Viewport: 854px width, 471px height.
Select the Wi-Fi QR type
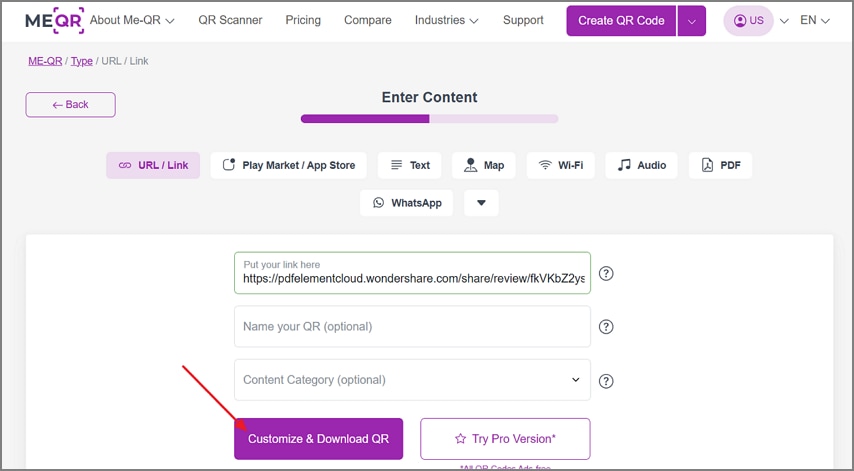pyautogui.click(x=560, y=166)
